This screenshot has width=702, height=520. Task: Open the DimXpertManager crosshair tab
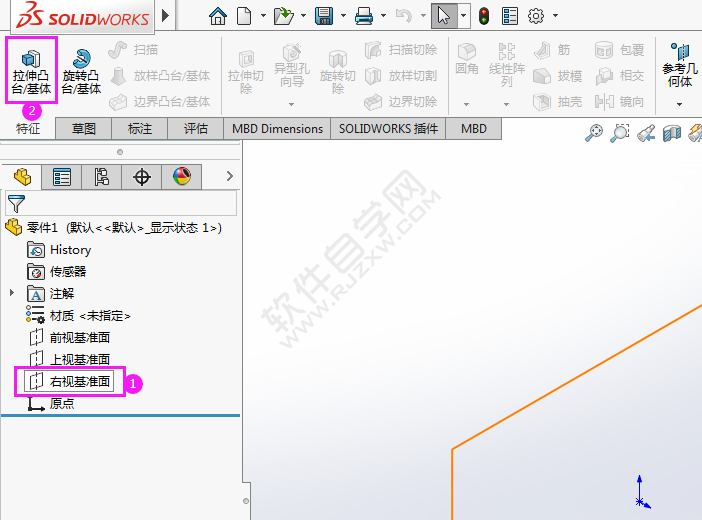(141, 177)
